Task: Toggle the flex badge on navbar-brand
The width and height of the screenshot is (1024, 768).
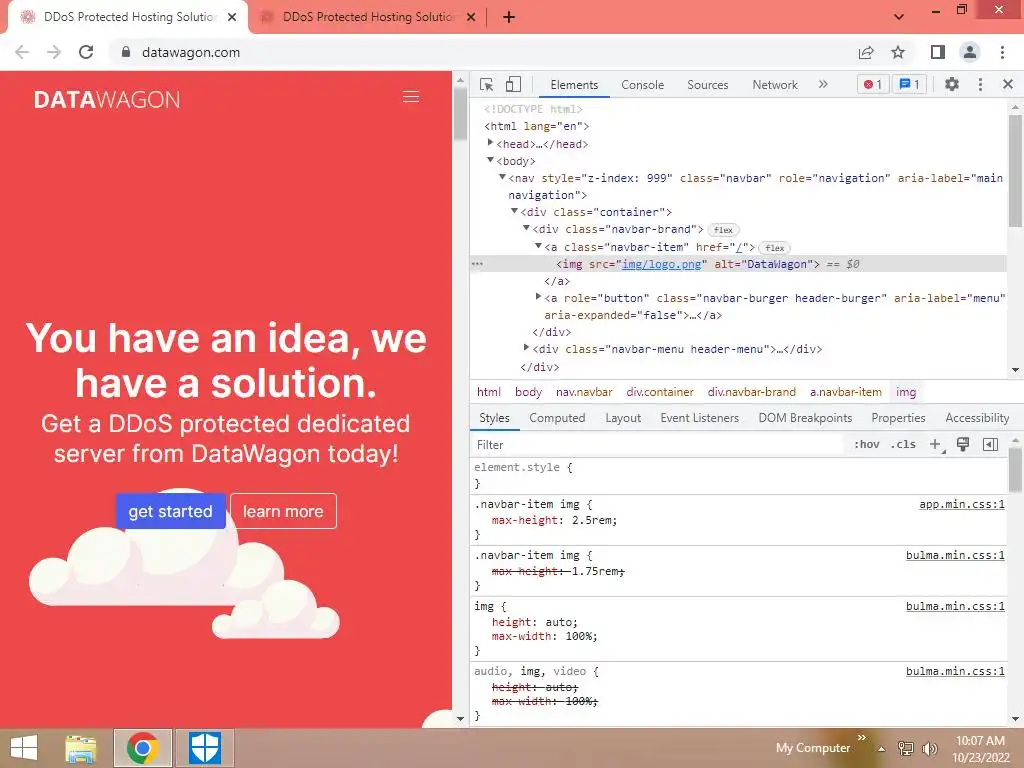Action: click(x=723, y=230)
